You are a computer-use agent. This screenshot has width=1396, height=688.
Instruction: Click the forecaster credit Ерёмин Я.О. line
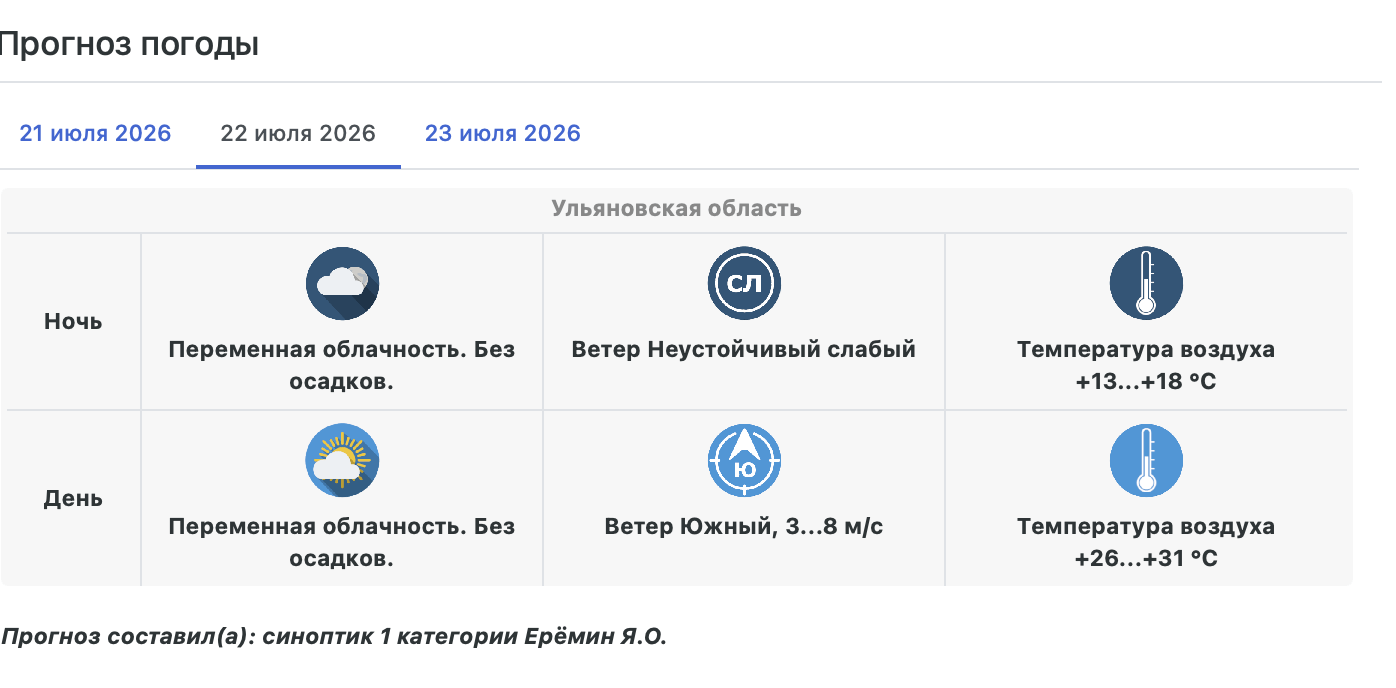(334, 637)
